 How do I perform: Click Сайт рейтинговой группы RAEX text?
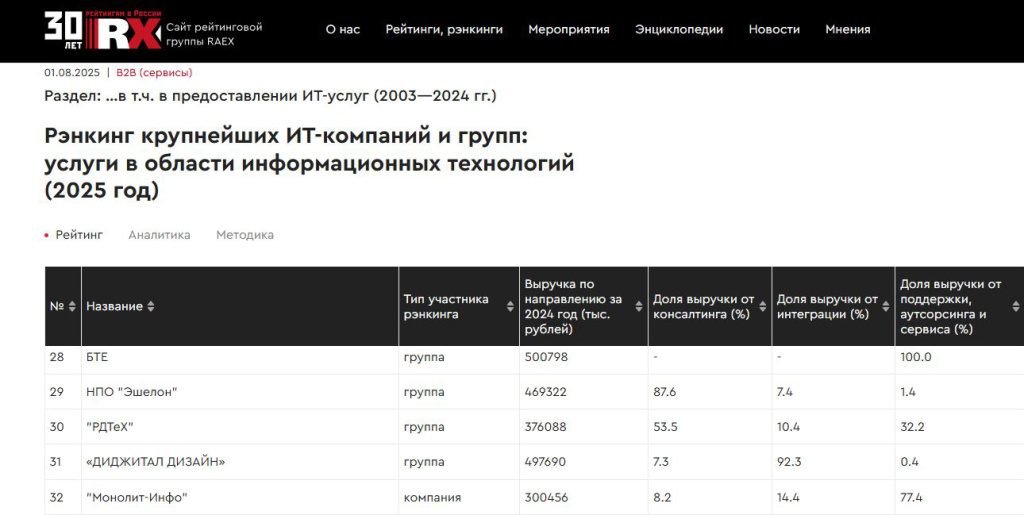(214, 34)
